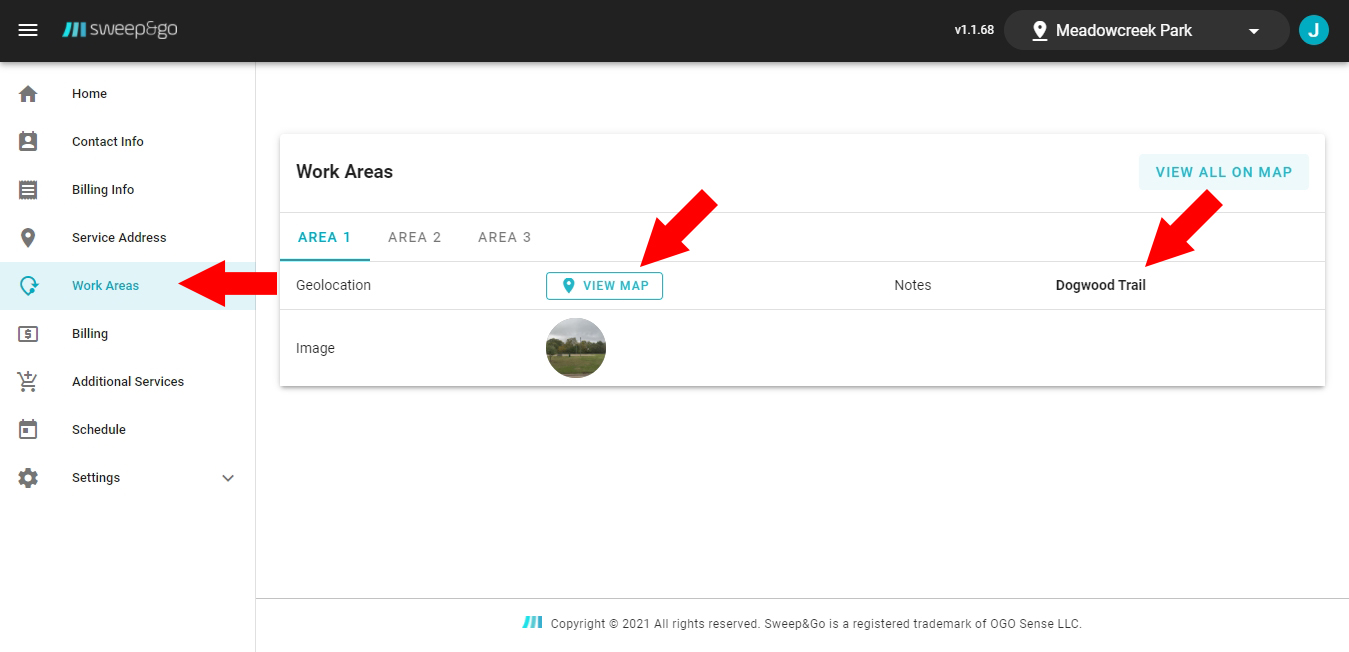Click the Billing Info receipt icon
The height and width of the screenshot is (652, 1349).
point(28,190)
